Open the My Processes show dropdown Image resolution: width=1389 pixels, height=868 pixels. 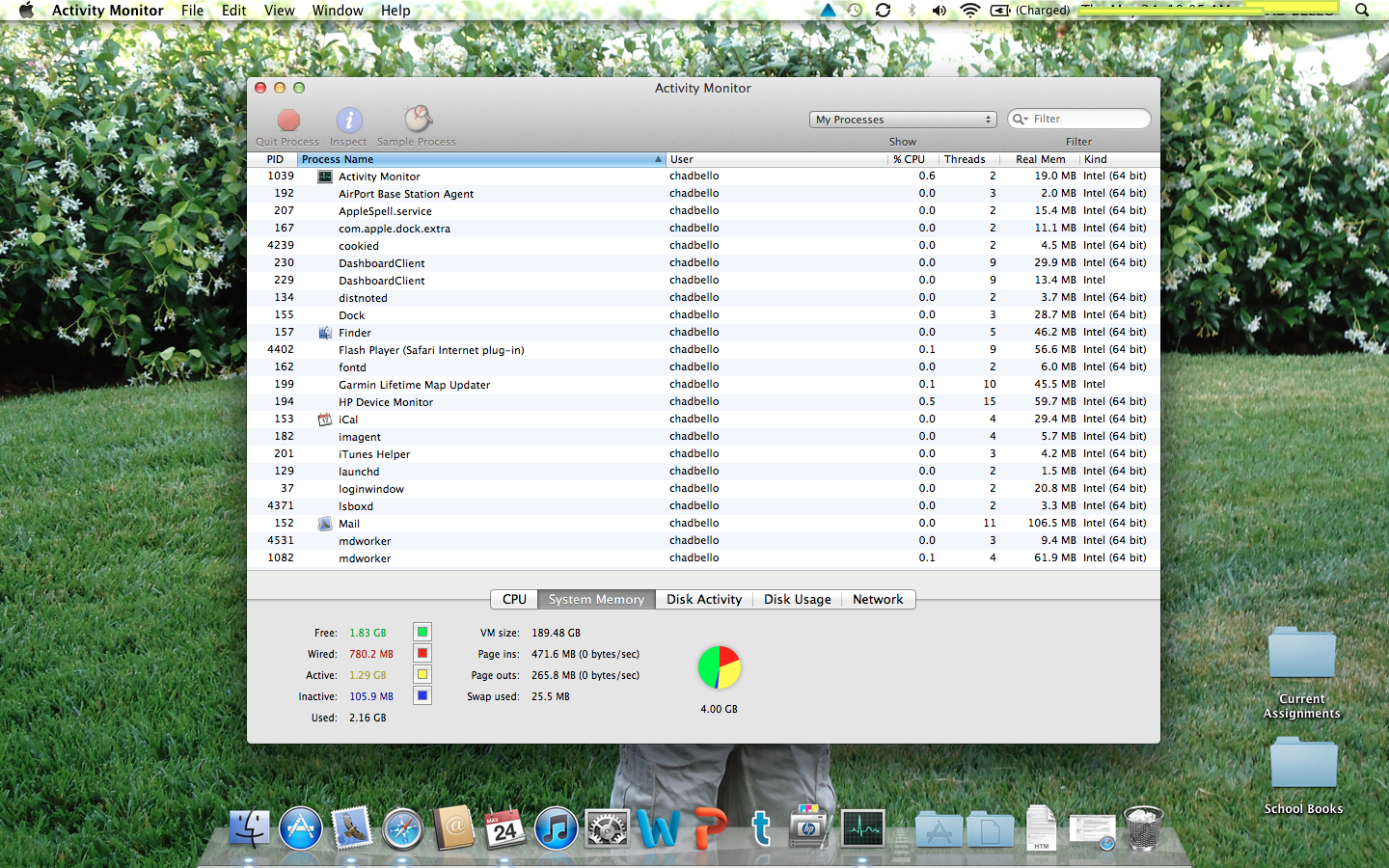pyautogui.click(x=903, y=120)
